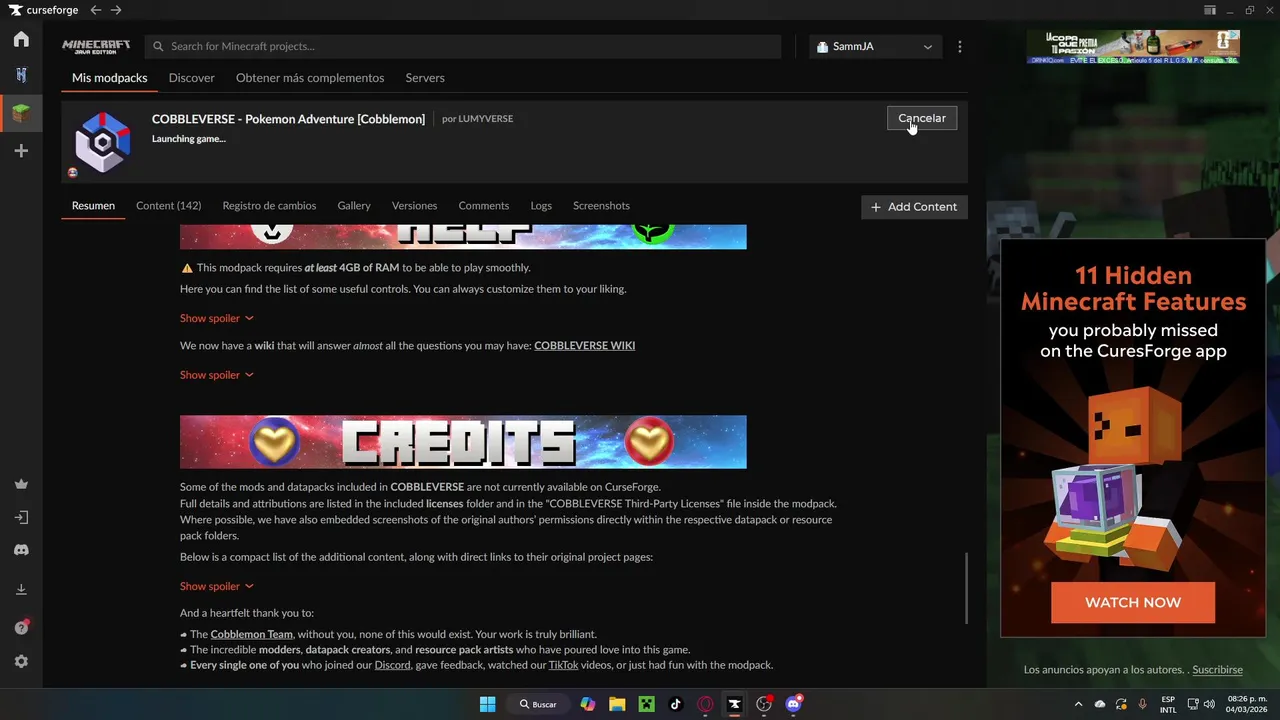Add a new game with plus icon

pos(21,151)
